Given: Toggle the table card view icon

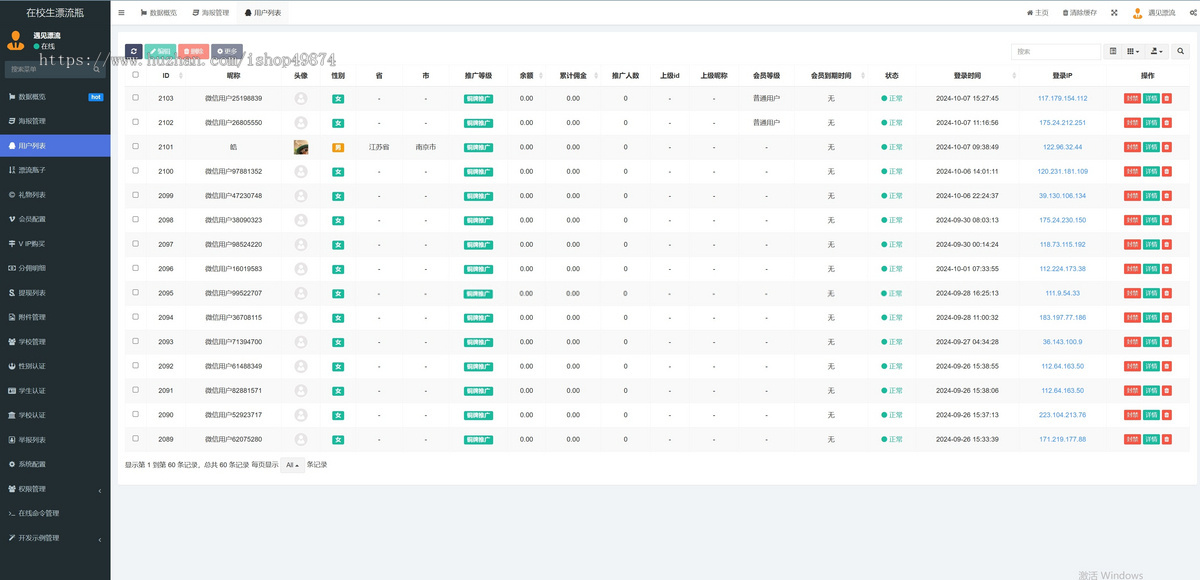Looking at the screenshot, I should (1112, 51).
